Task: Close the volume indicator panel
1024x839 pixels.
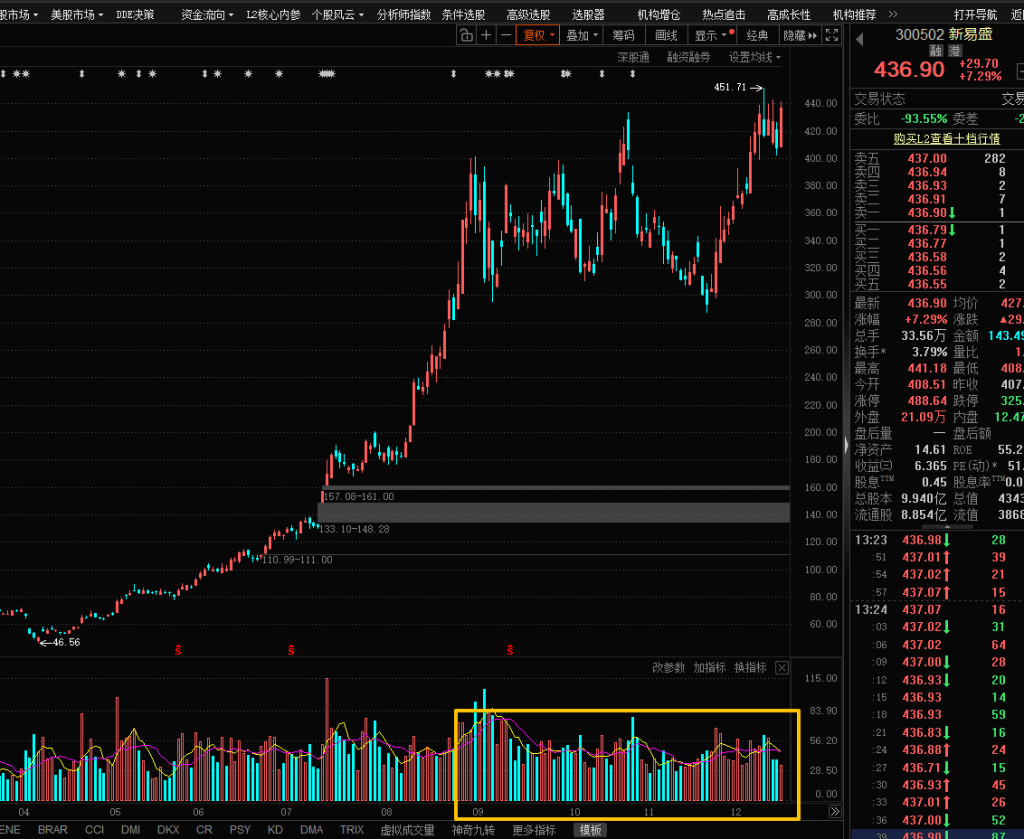Action: pos(782,668)
